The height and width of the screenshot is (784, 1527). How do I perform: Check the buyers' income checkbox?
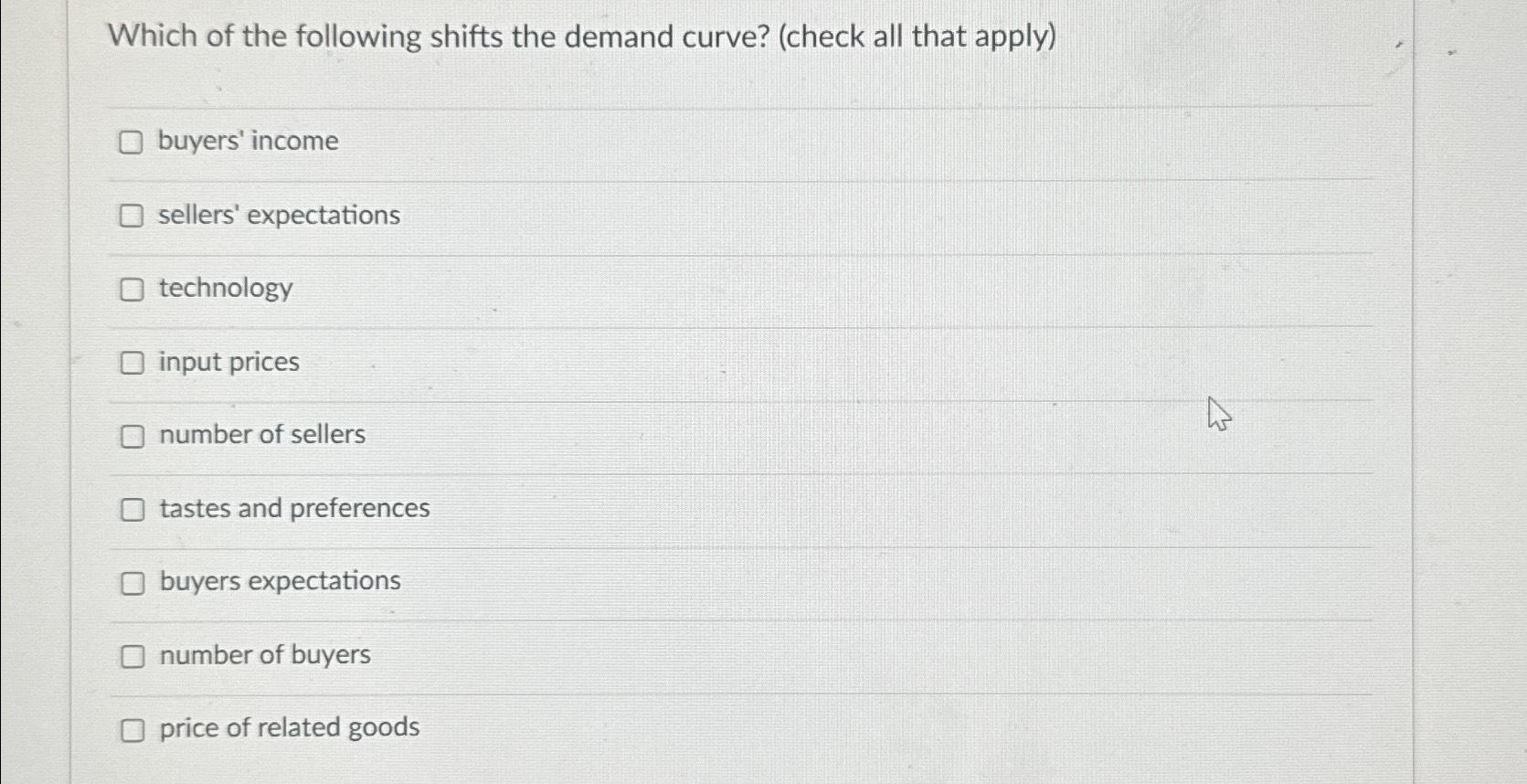point(133,143)
